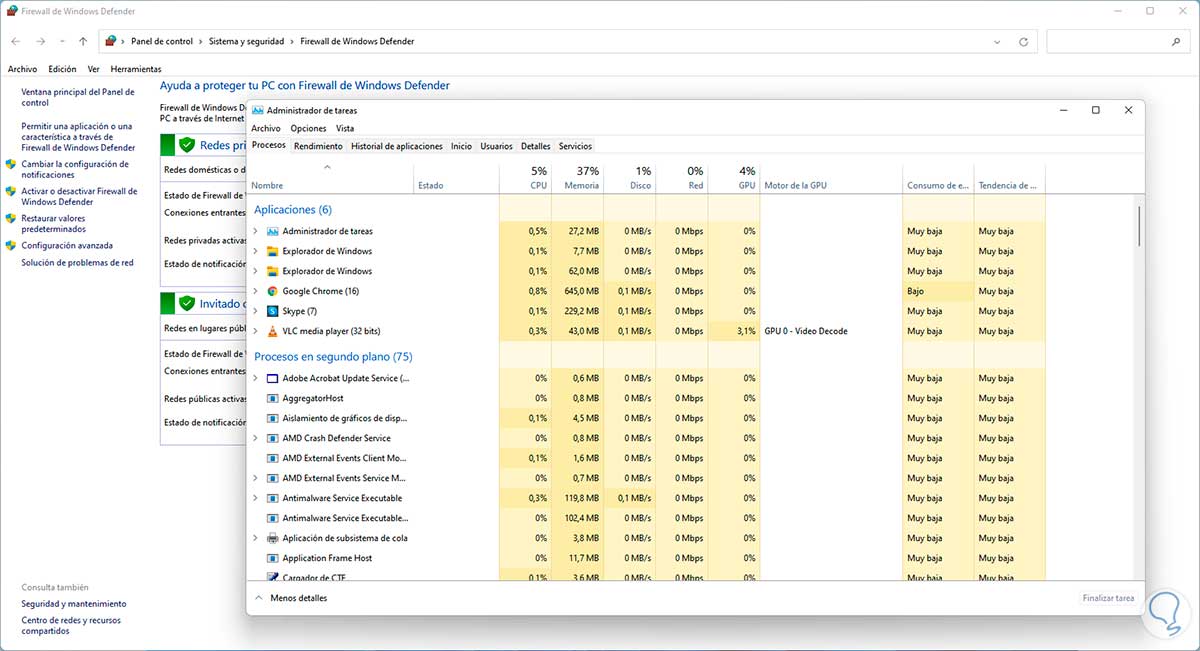Open the Servicios tab
This screenshot has width=1200, height=651.
tap(575, 146)
